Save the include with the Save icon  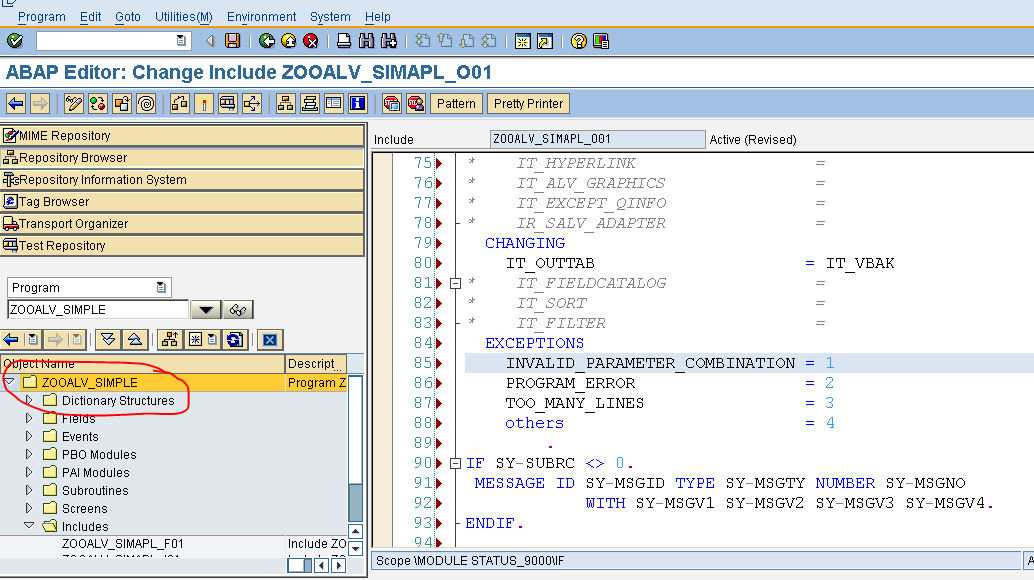230,41
